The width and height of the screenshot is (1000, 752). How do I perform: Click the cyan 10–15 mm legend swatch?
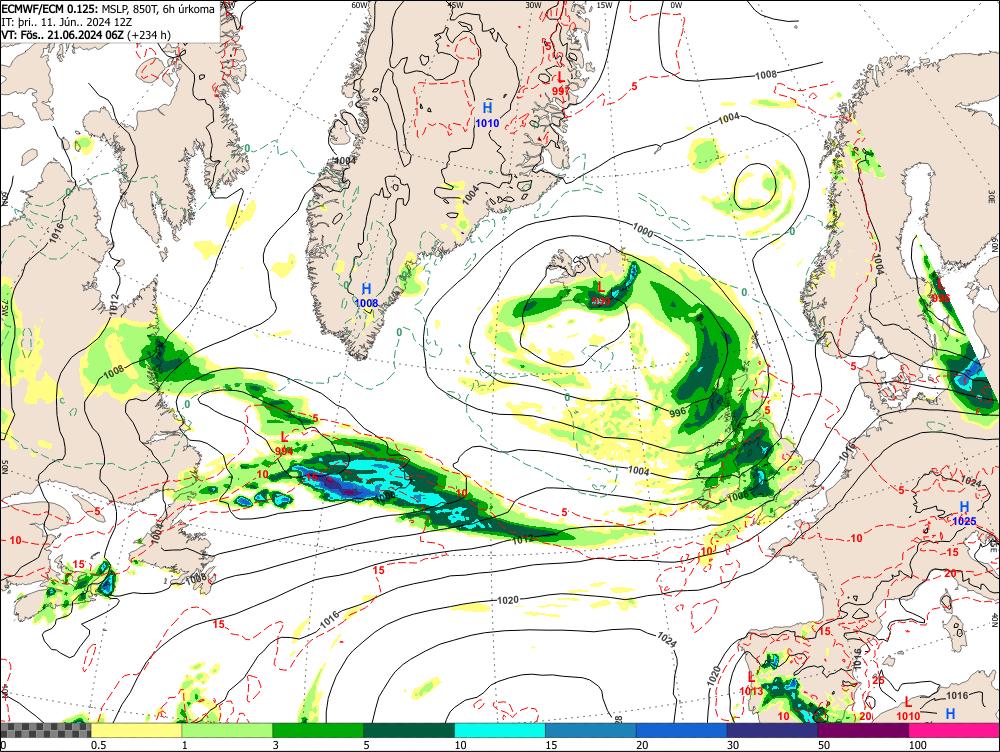(x=499, y=730)
